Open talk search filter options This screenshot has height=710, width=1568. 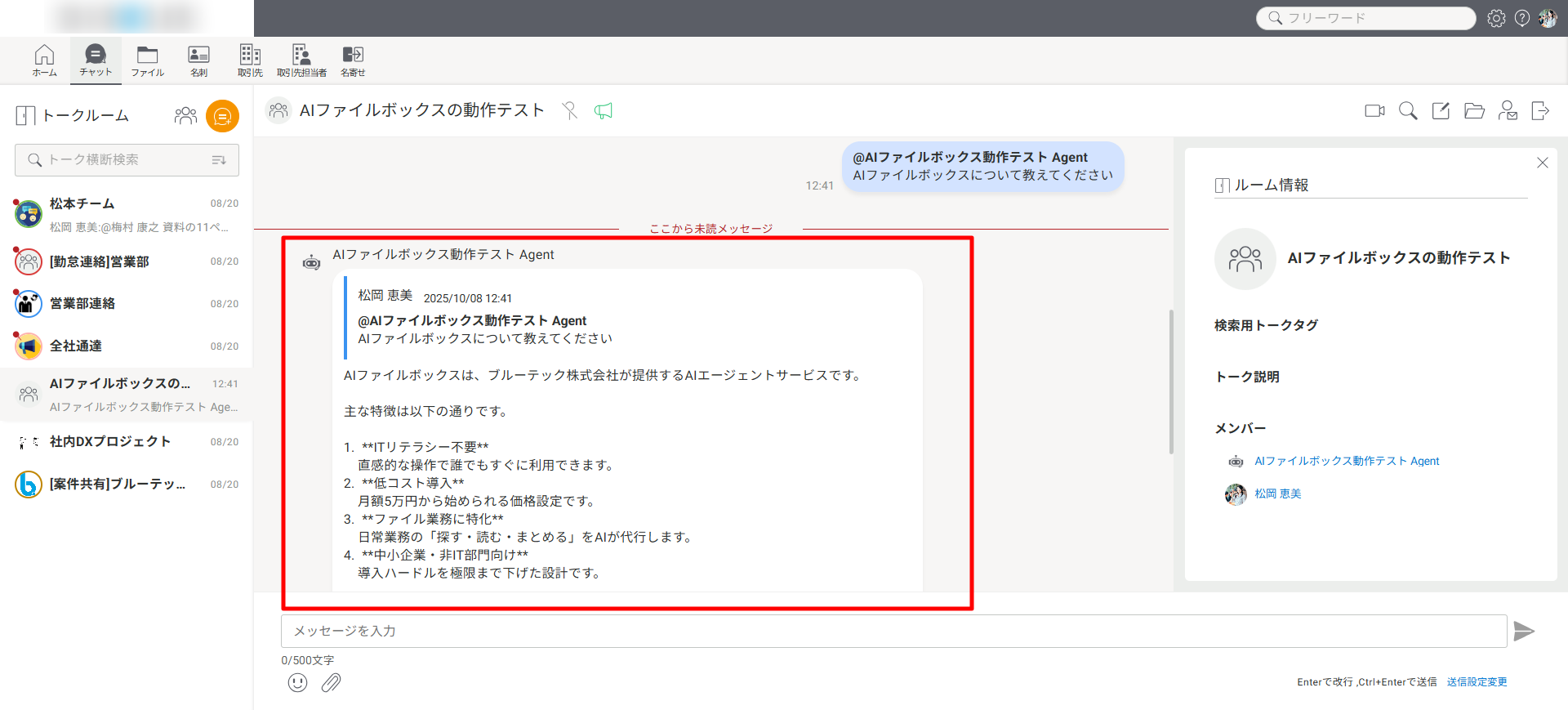pos(219,160)
